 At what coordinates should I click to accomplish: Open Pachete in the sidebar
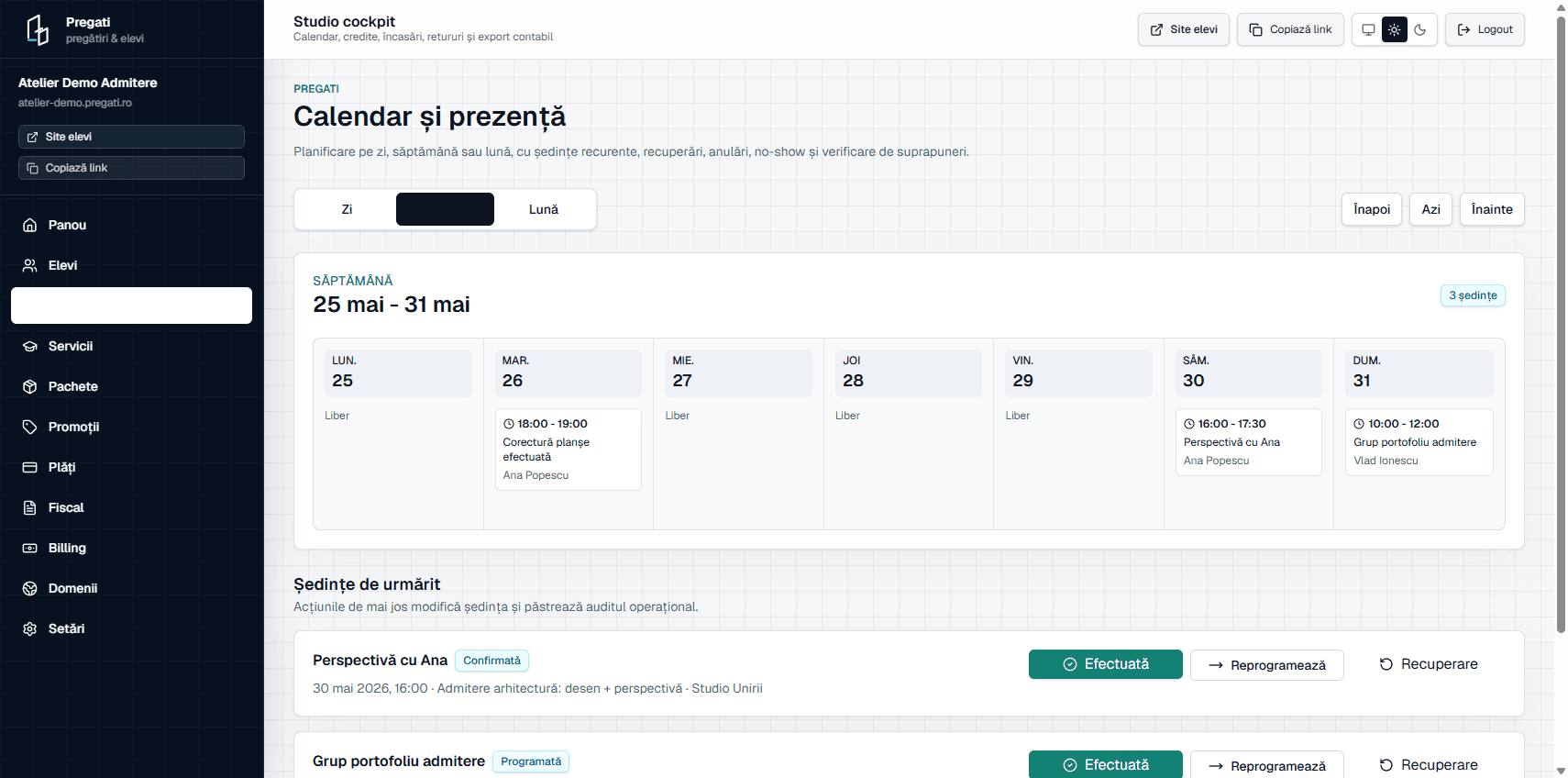pos(131,386)
